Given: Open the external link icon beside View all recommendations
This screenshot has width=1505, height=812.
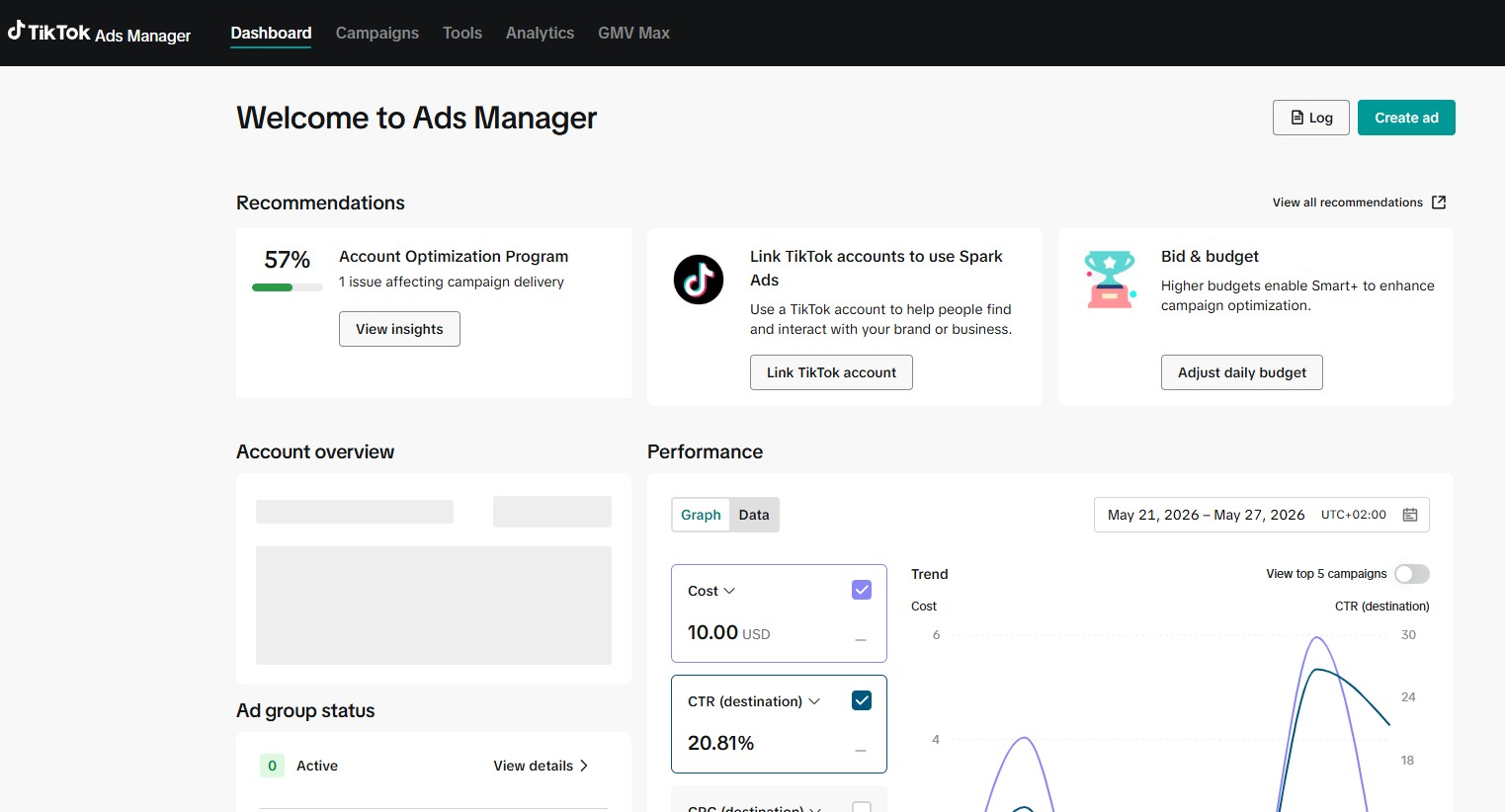Looking at the screenshot, I should [x=1439, y=203].
